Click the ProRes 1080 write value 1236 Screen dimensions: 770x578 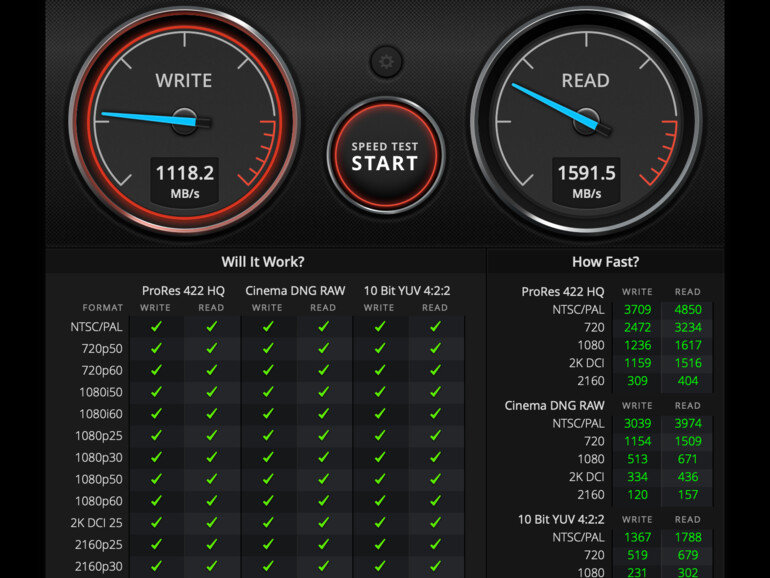[637, 345]
